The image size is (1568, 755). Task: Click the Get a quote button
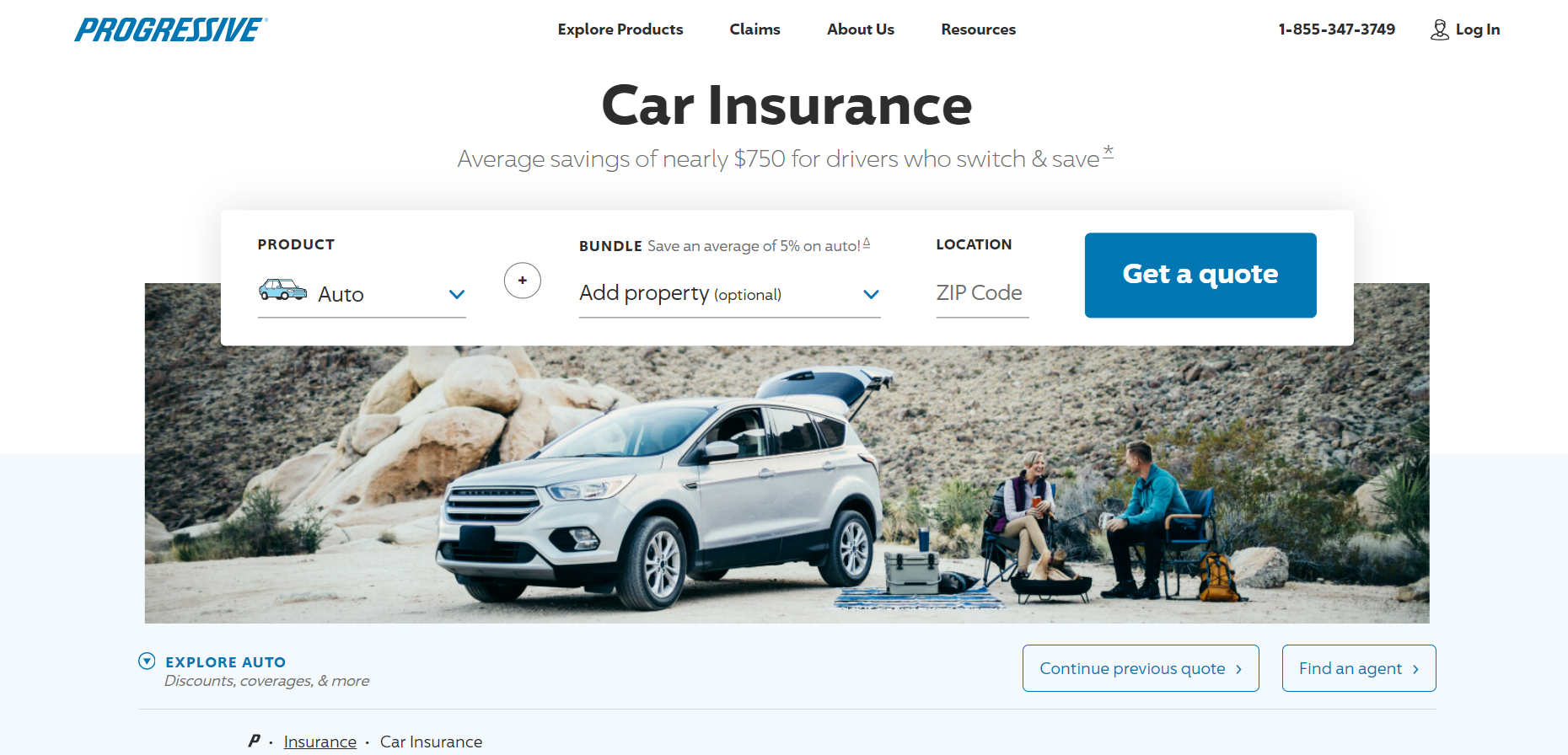1200,276
